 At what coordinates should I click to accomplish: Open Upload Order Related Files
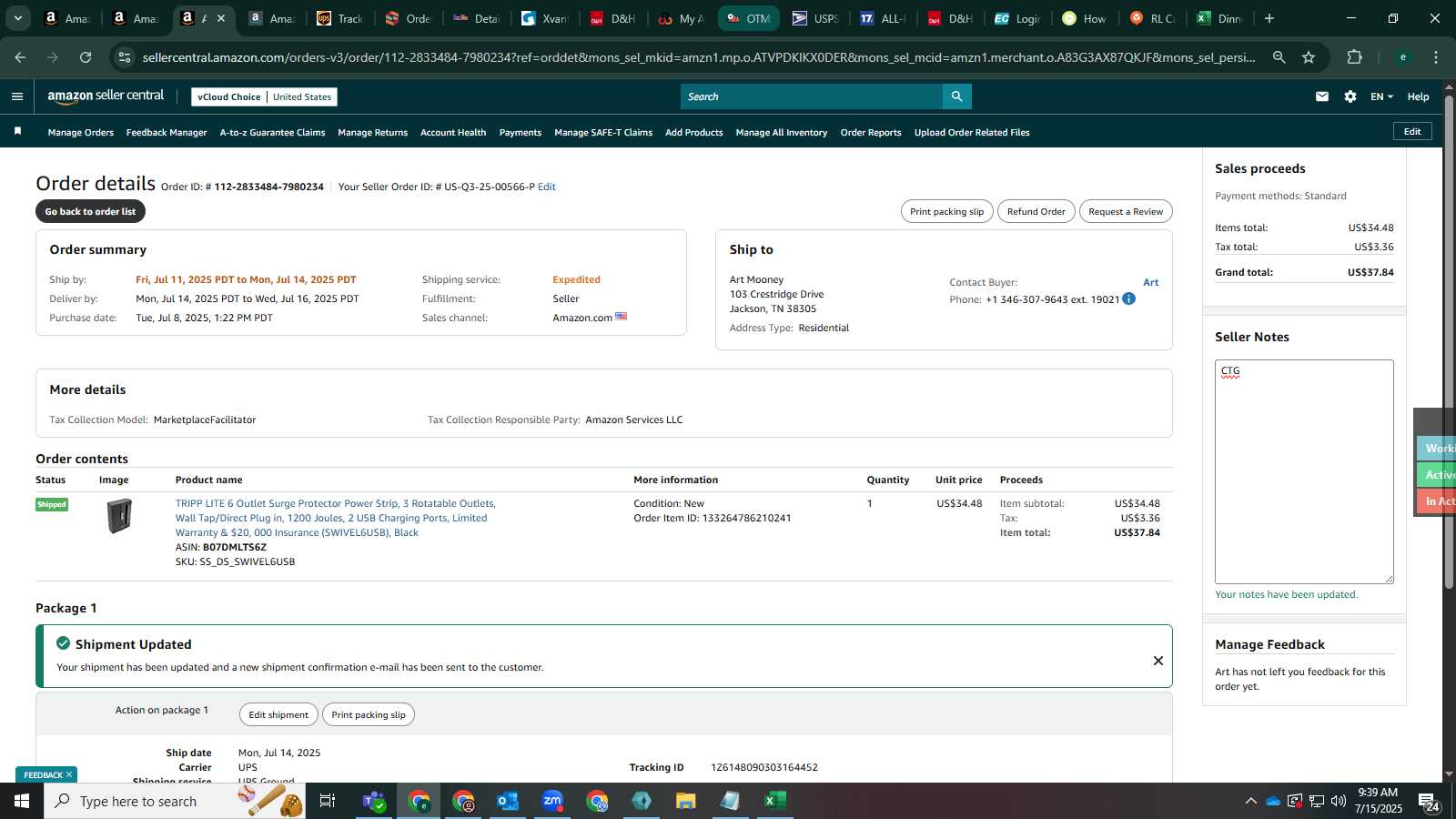pos(972,132)
